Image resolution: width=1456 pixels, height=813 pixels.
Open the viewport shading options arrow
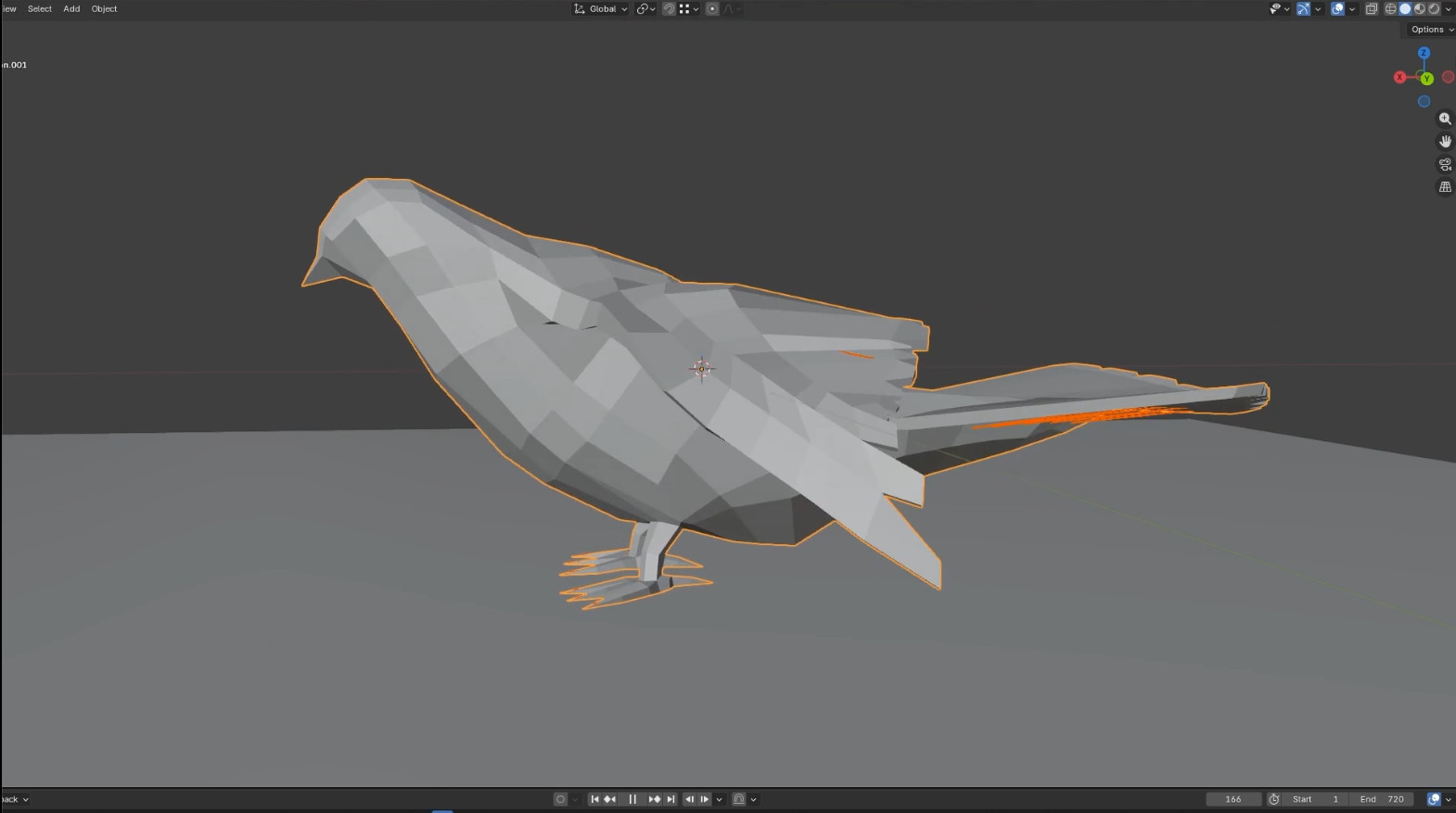pos(1449,9)
